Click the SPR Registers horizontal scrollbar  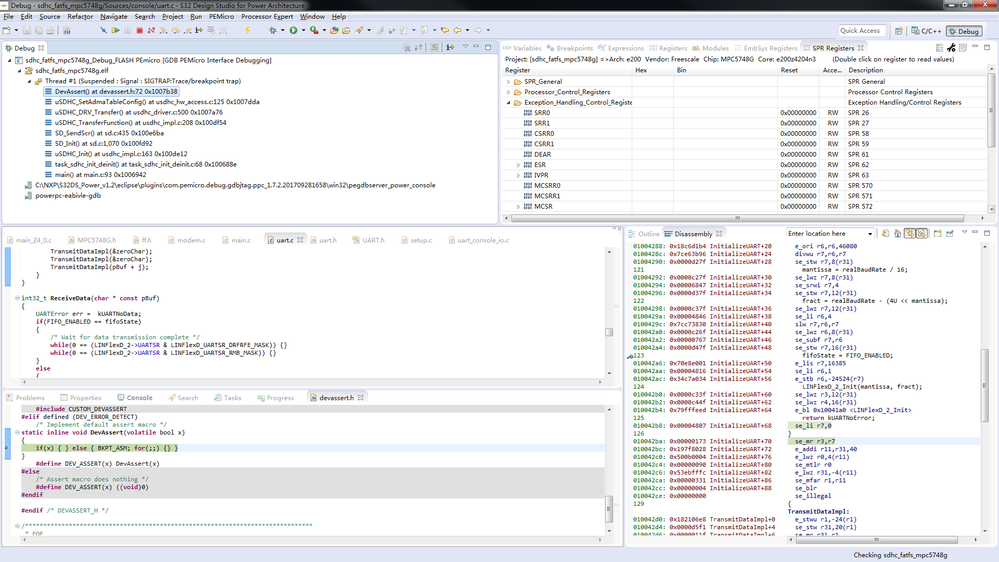click(x=745, y=218)
